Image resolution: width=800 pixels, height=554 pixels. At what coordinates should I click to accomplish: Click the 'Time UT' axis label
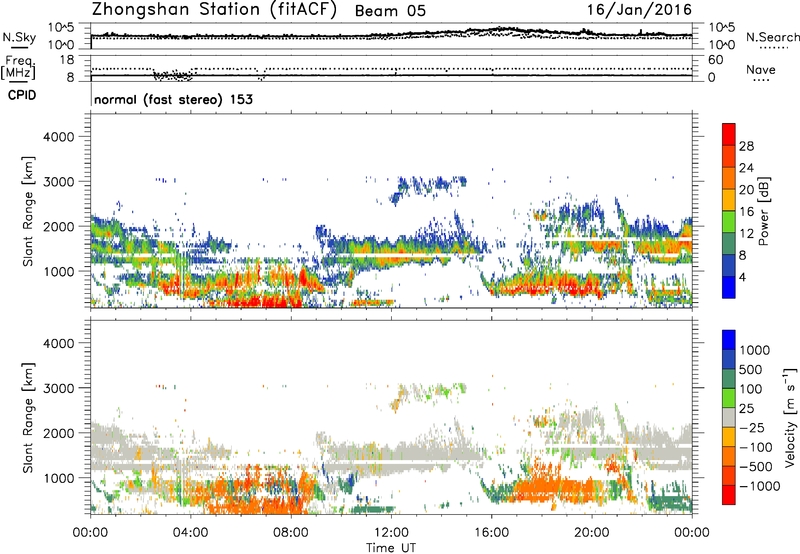(391, 548)
